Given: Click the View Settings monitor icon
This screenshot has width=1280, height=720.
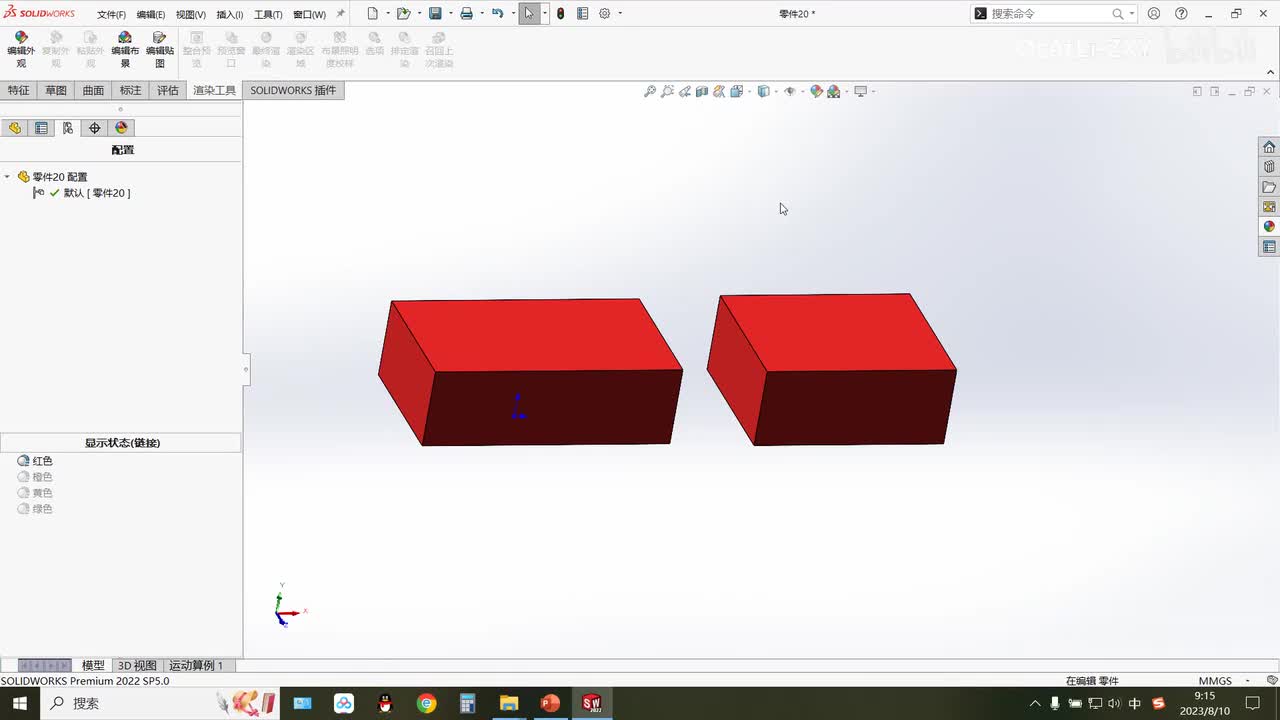Looking at the screenshot, I should (860, 92).
